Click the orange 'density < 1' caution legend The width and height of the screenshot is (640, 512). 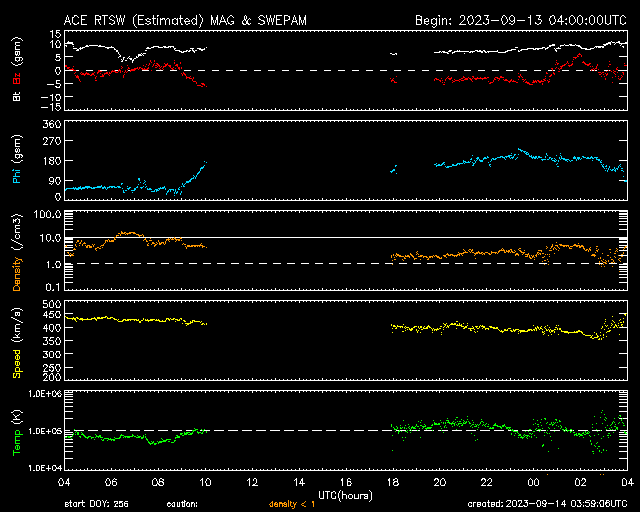click(292, 504)
